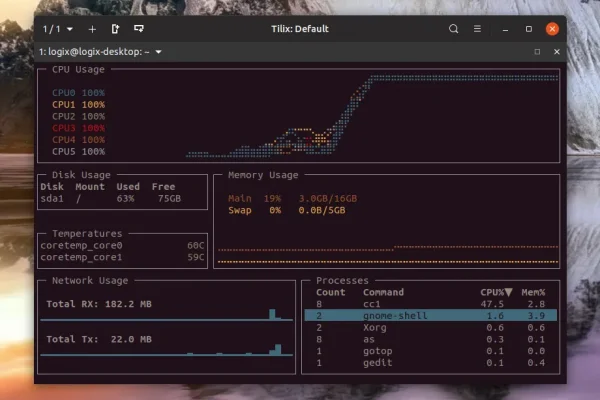Select the CPU1 100% legend entry
Image resolution: width=600 pixels, height=400 pixels.
point(78,104)
